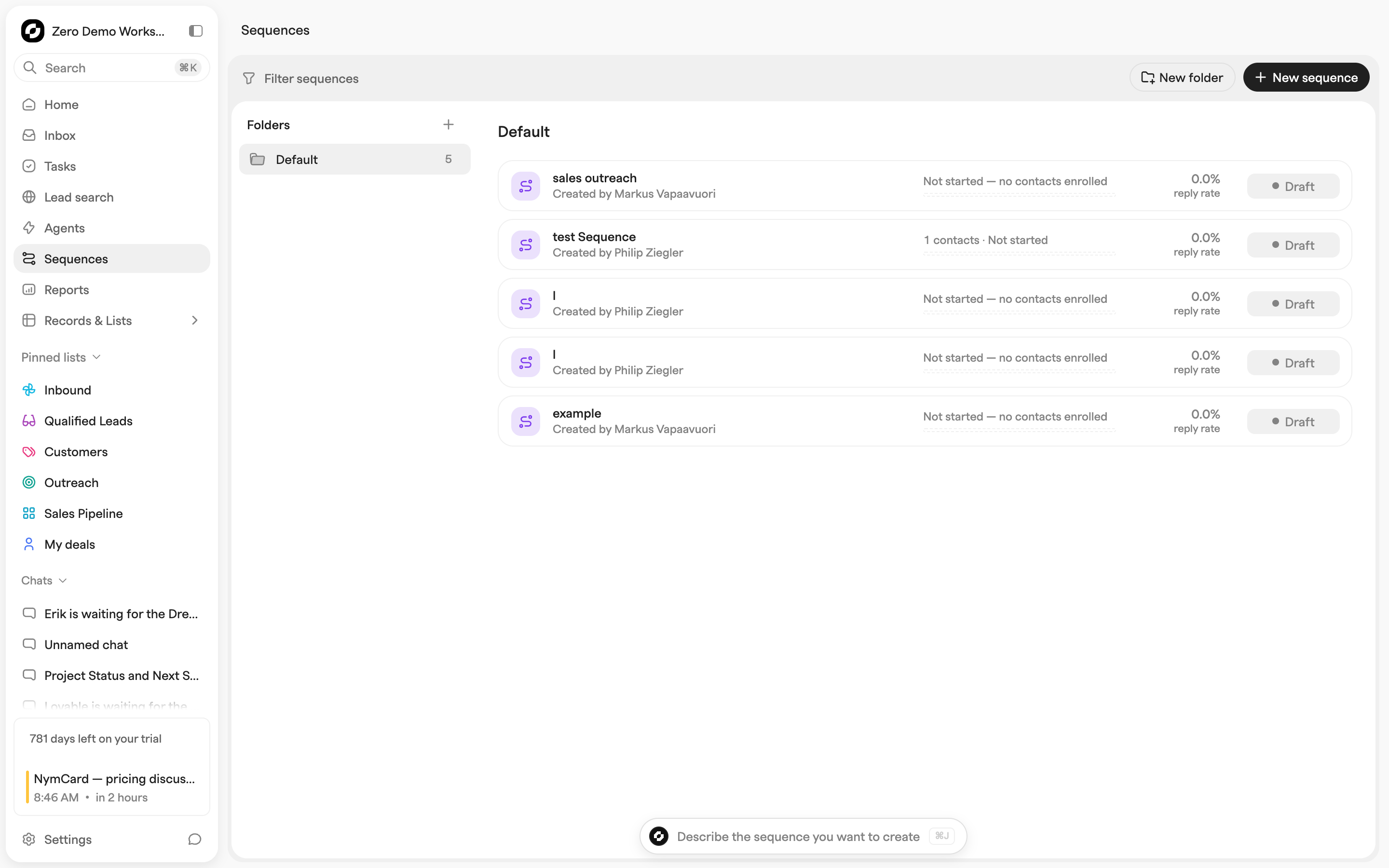This screenshot has width=1389, height=868.
Task: Go to Home in sidebar
Action: (x=112, y=105)
